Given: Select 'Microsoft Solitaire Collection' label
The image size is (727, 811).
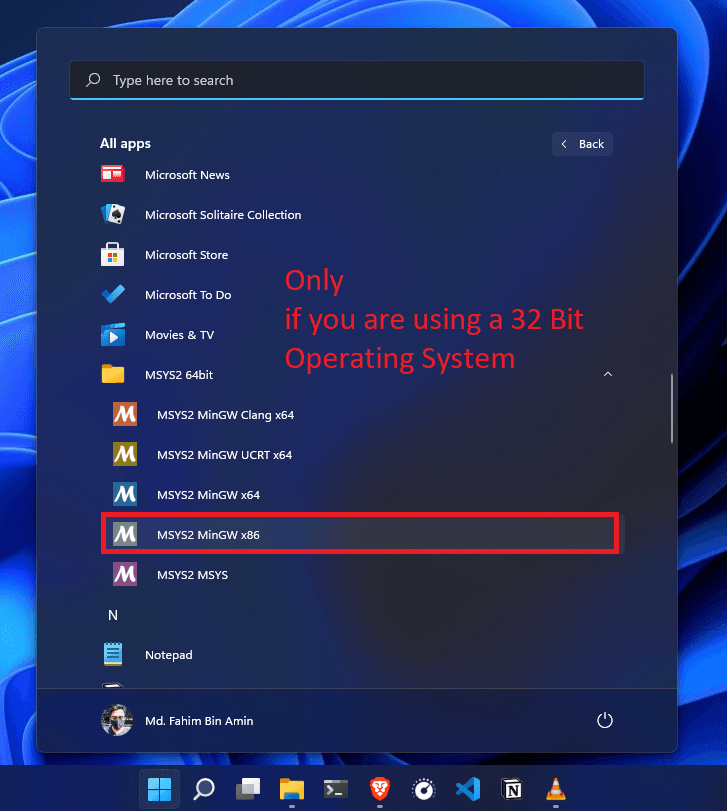Looking at the screenshot, I should coord(223,215).
